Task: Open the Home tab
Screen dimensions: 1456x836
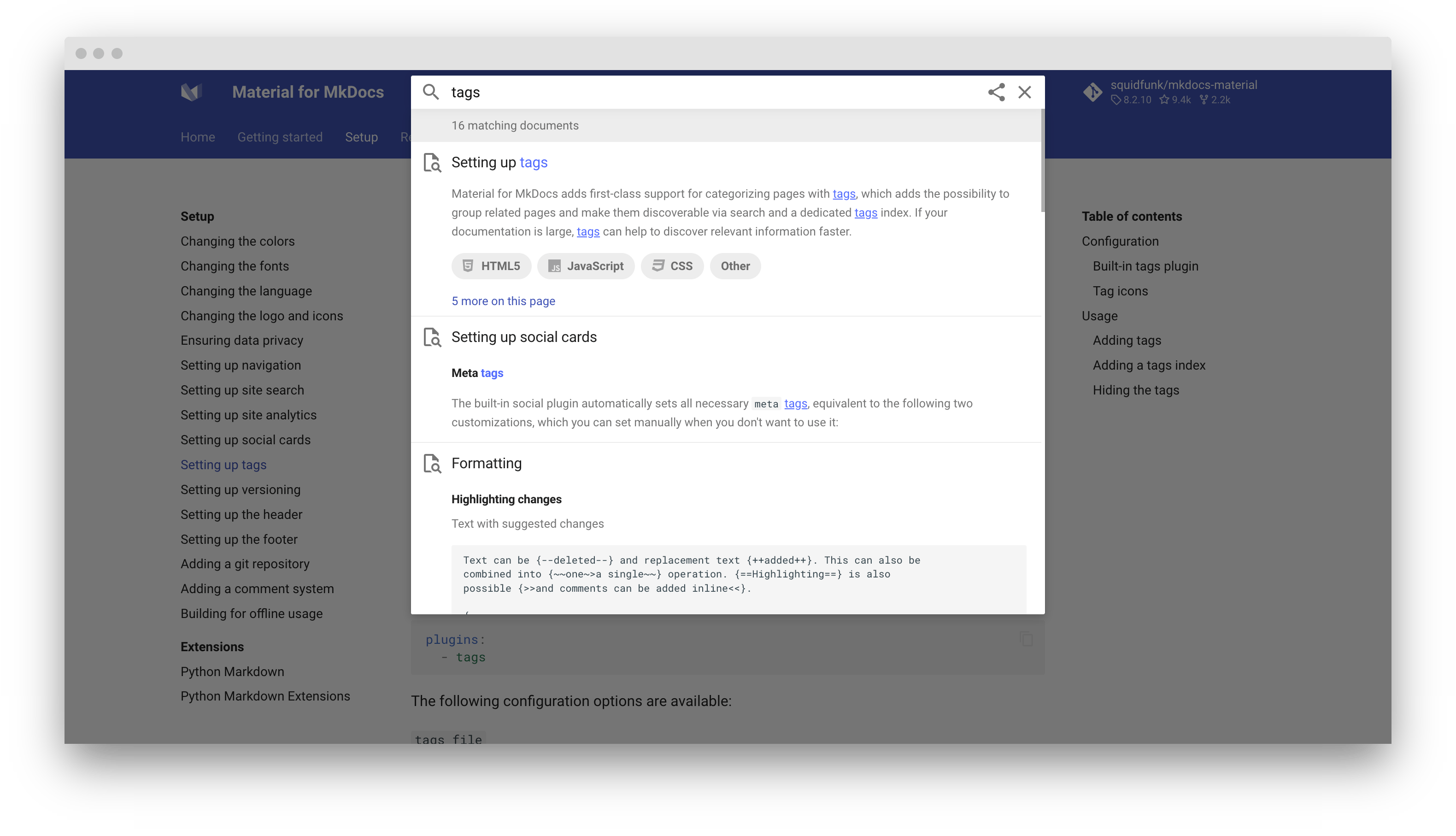Action: coord(198,137)
